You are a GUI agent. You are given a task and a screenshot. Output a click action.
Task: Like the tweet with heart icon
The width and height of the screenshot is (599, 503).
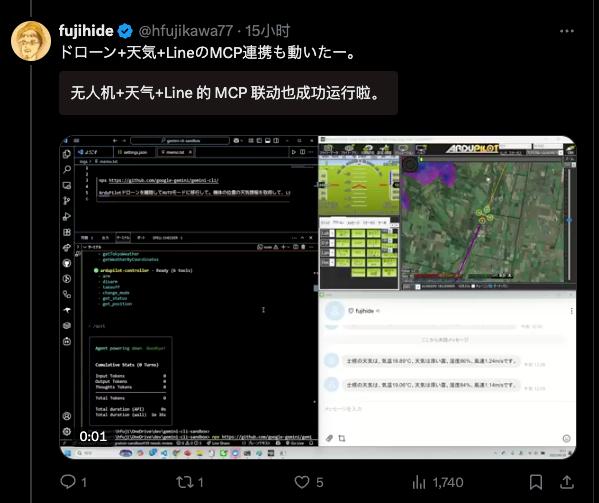302,482
